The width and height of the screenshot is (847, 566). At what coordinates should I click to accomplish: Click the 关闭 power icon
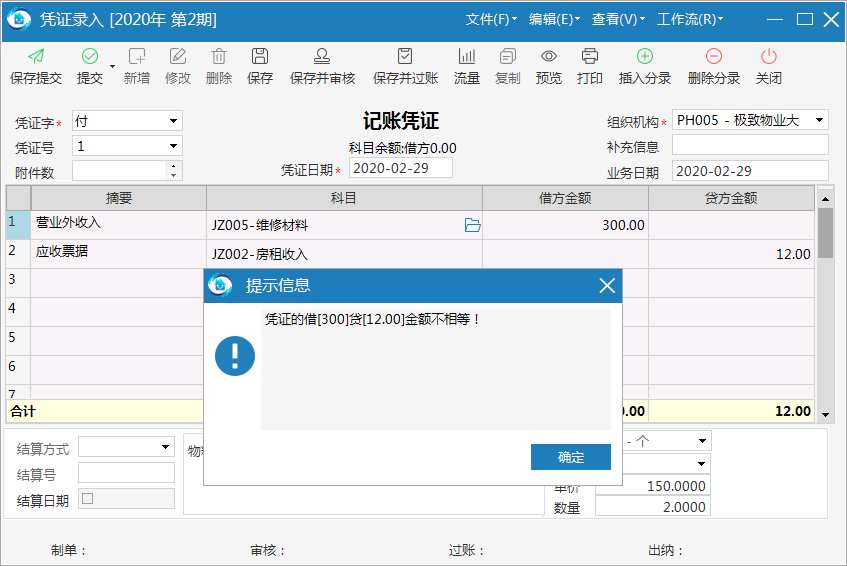coord(769,56)
